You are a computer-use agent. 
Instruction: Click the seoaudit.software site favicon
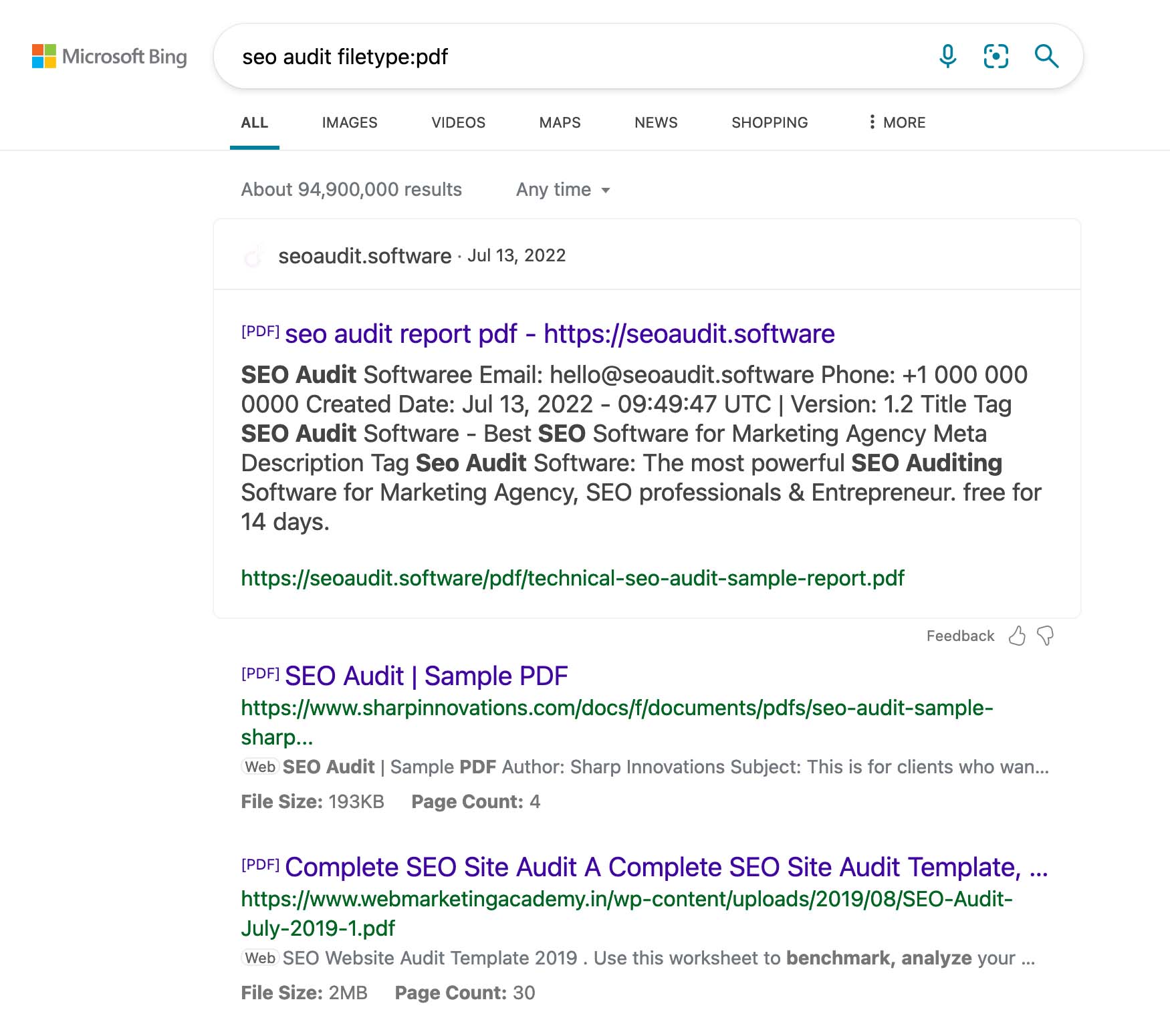pyautogui.click(x=253, y=256)
